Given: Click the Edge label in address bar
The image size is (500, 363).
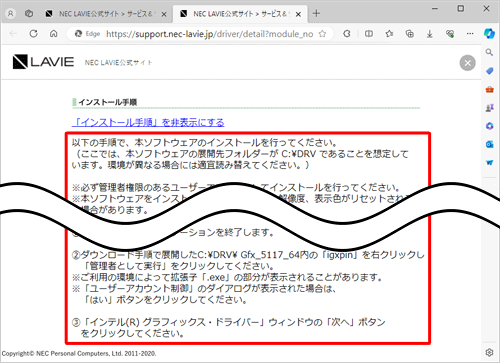Looking at the screenshot, I should [93, 34].
